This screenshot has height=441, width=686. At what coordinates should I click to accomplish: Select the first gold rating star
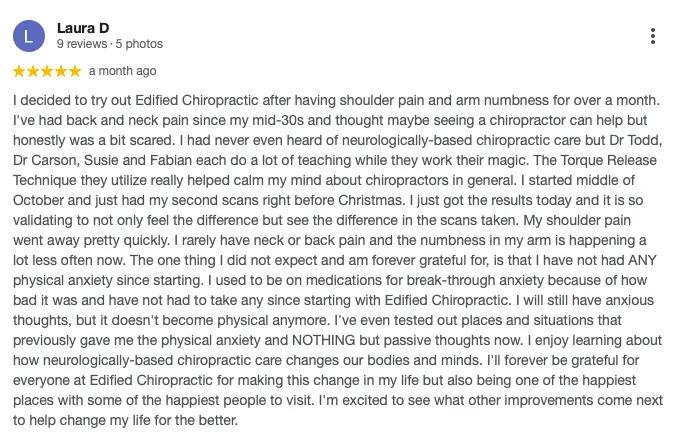coord(19,71)
